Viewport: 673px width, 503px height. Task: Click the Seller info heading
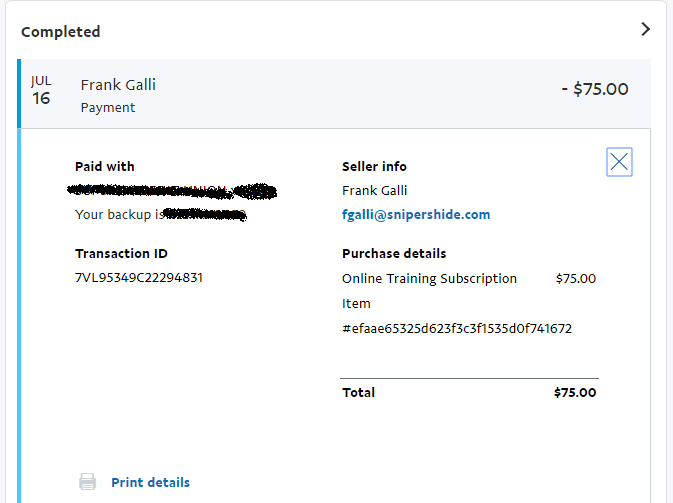(x=374, y=167)
